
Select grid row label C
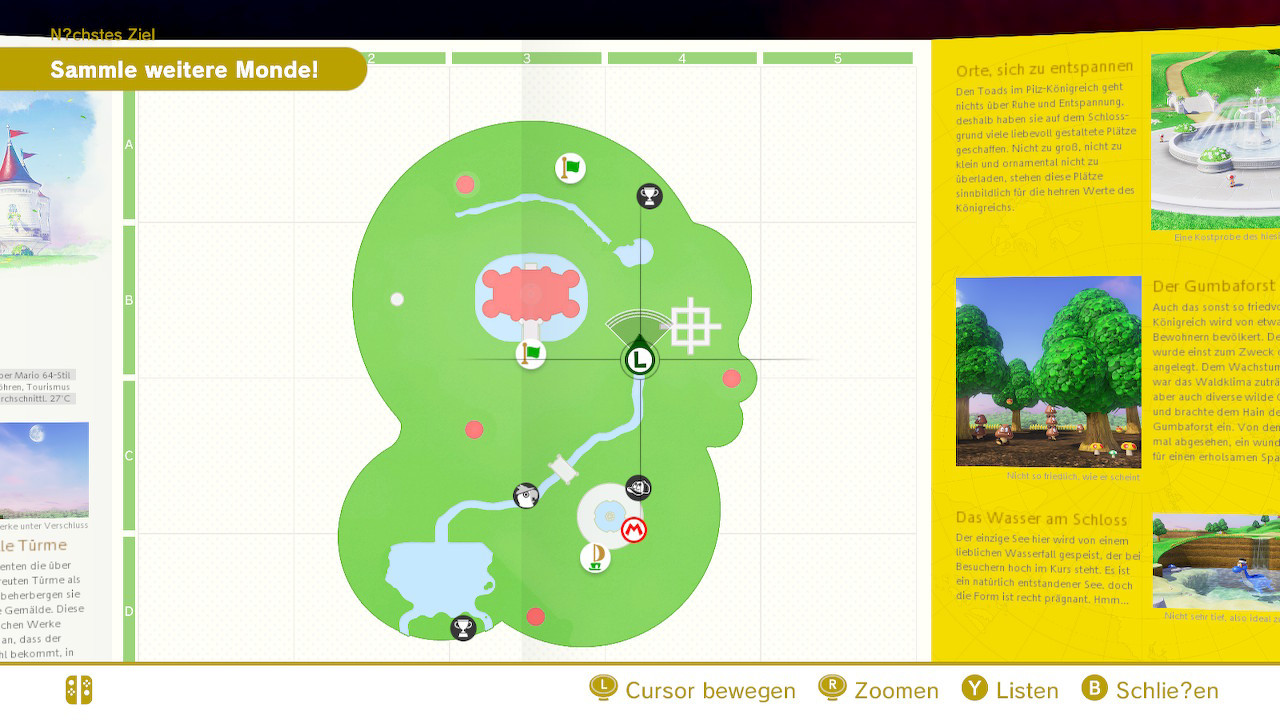[x=129, y=456]
